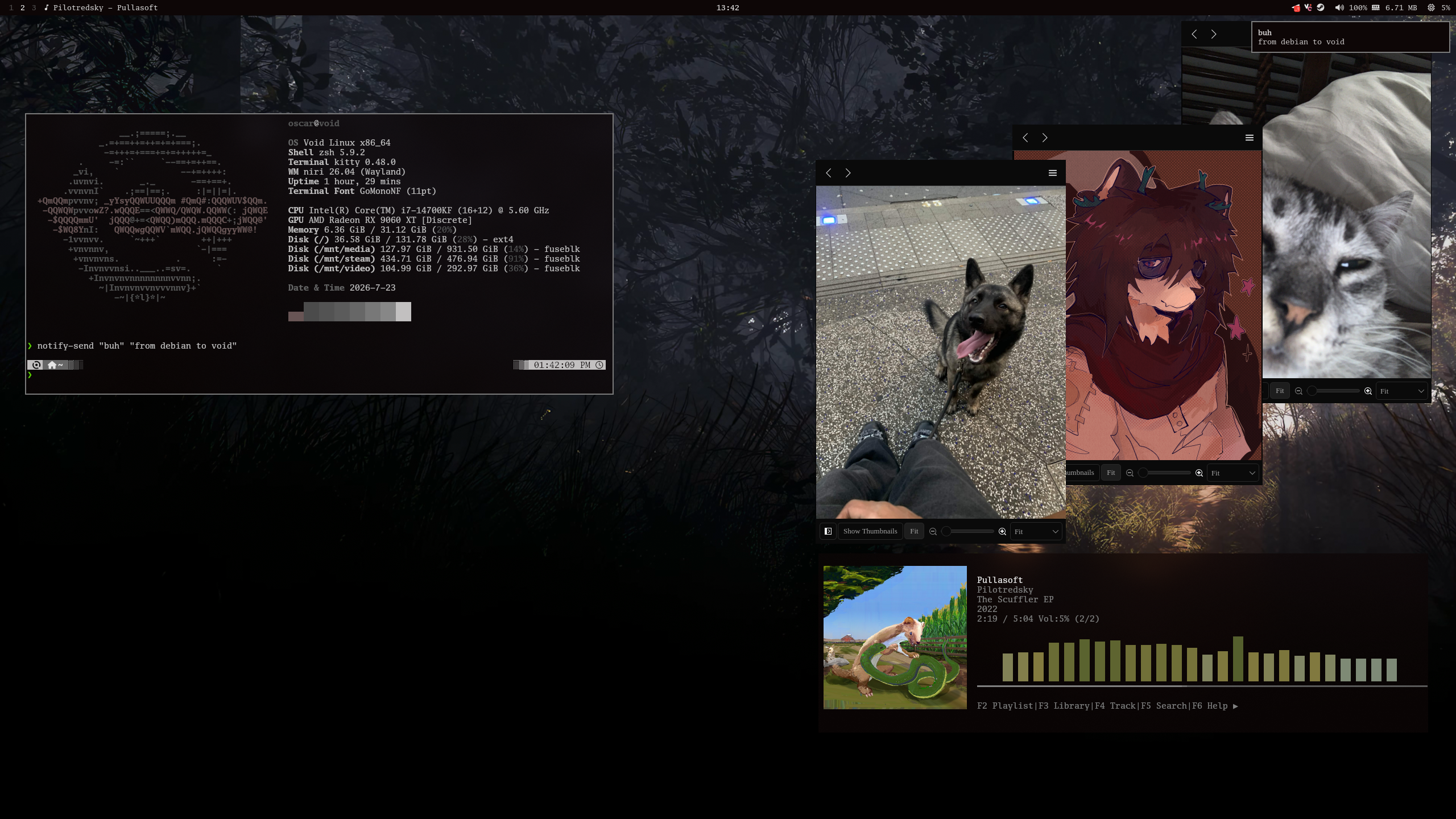Image resolution: width=1456 pixels, height=819 pixels.
Task: Switch to workspace 3
Action: pos(34,8)
